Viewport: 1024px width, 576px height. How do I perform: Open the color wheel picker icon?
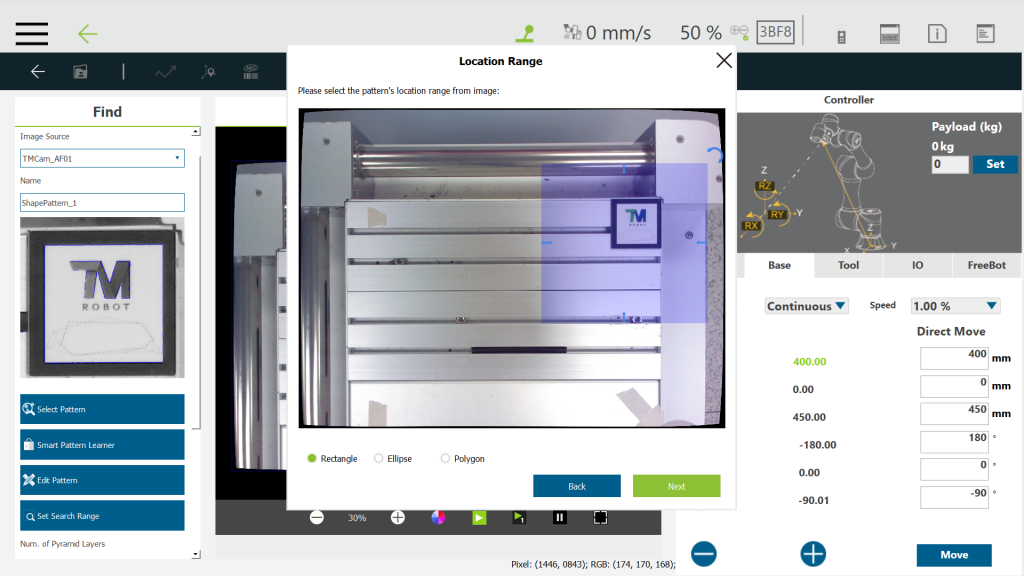point(438,517)
